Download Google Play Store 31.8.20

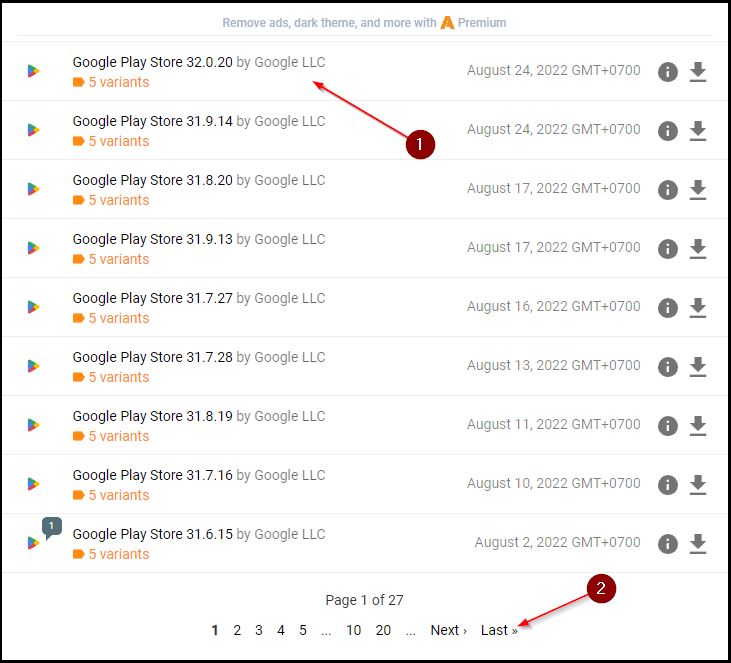click(x=697, y=190)
